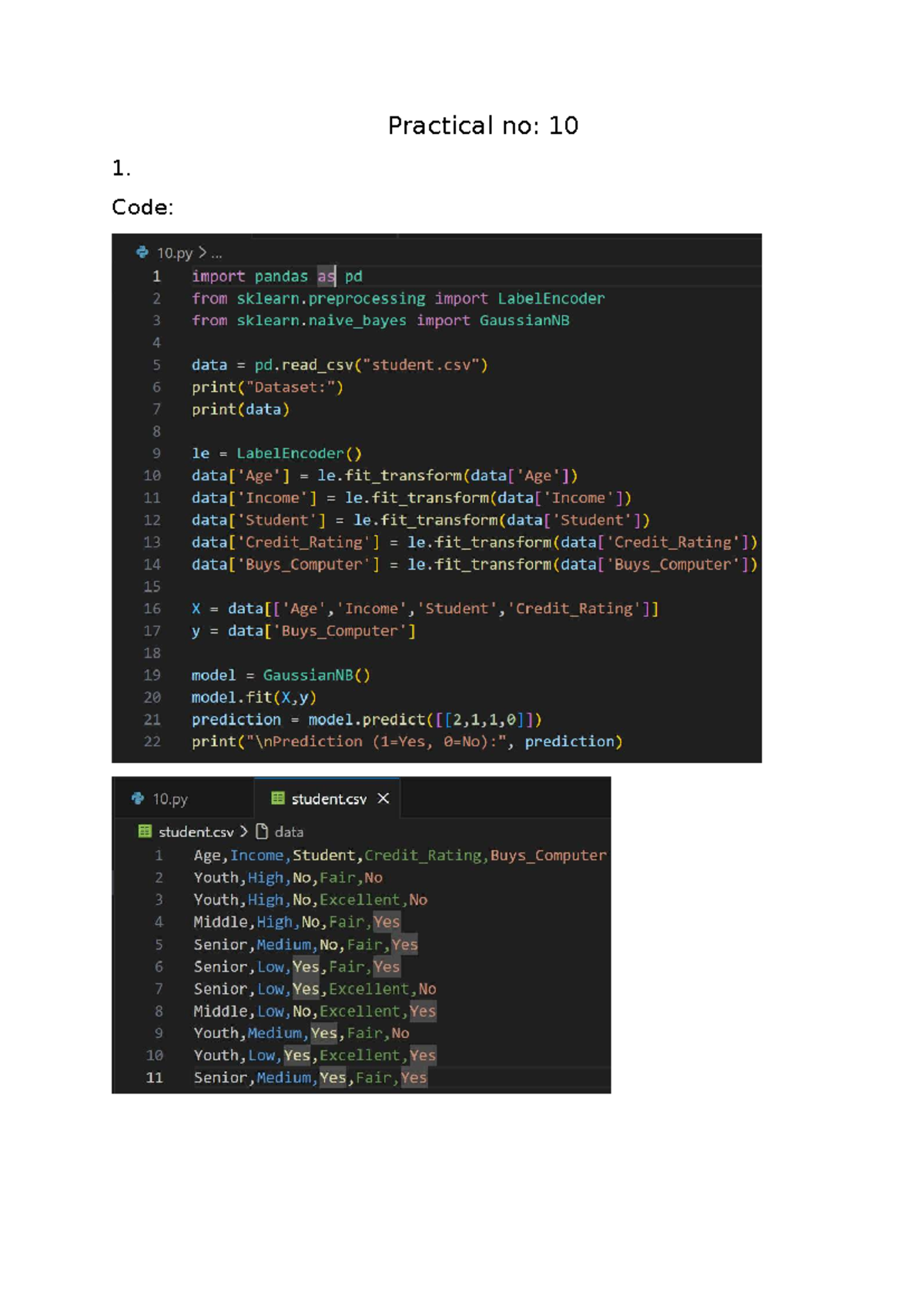Screen dimensions: 924x1306
Task: Close the student.csv editor tab
Action: (383, 799)
